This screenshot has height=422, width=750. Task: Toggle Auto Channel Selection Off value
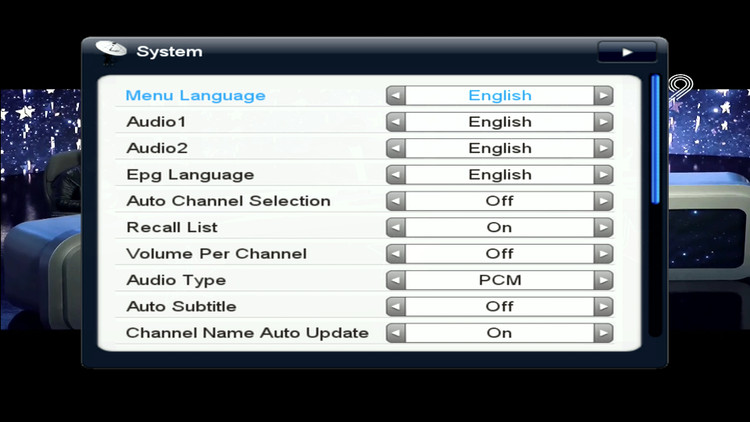point(499,201)
